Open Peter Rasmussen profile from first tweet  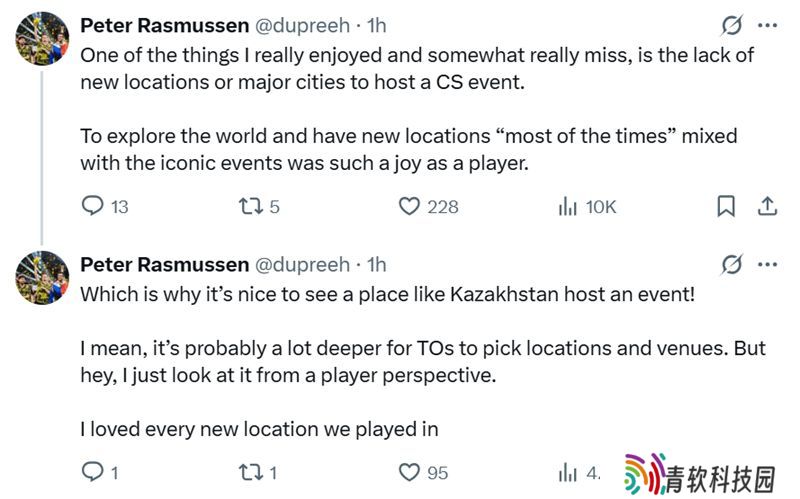(x=164, y=24)
